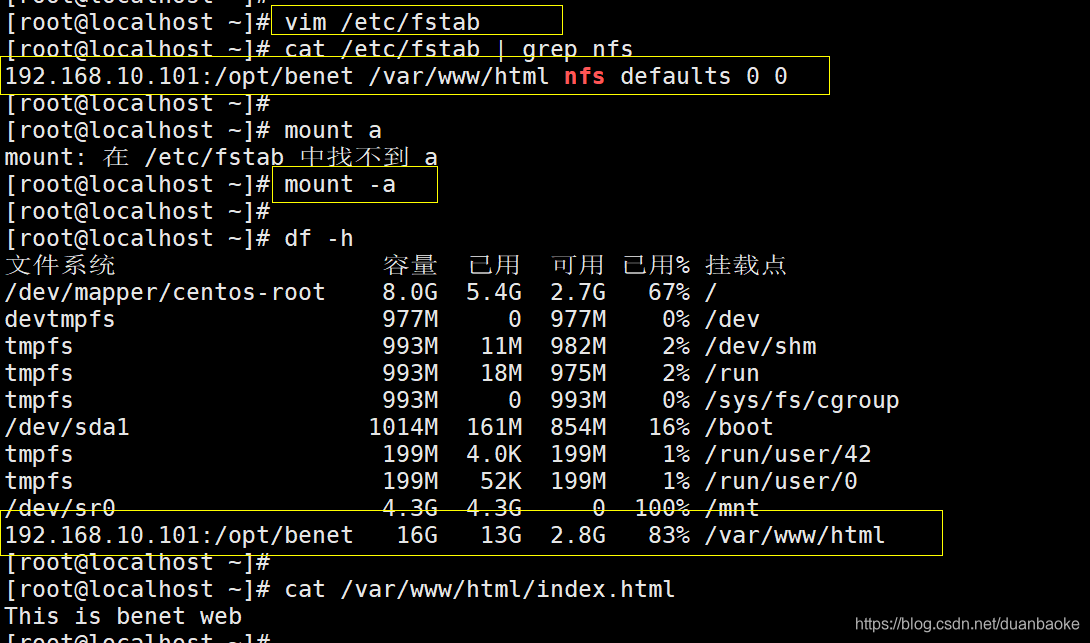Click the '5.4G' used value
Viewport: 1090px width, 643px height.
click(494, 292)
